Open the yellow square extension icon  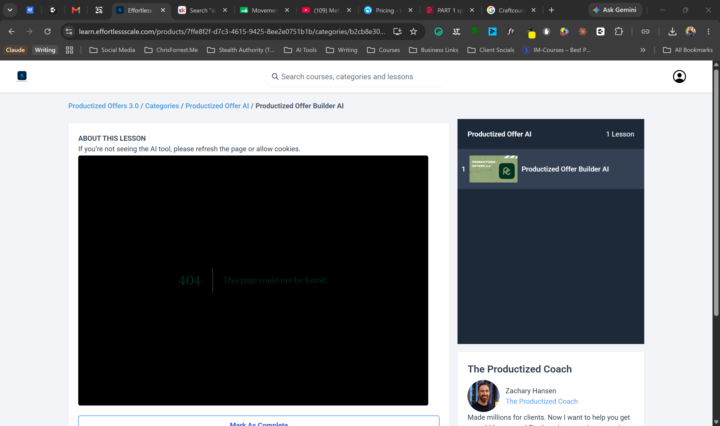click(531, 34)
